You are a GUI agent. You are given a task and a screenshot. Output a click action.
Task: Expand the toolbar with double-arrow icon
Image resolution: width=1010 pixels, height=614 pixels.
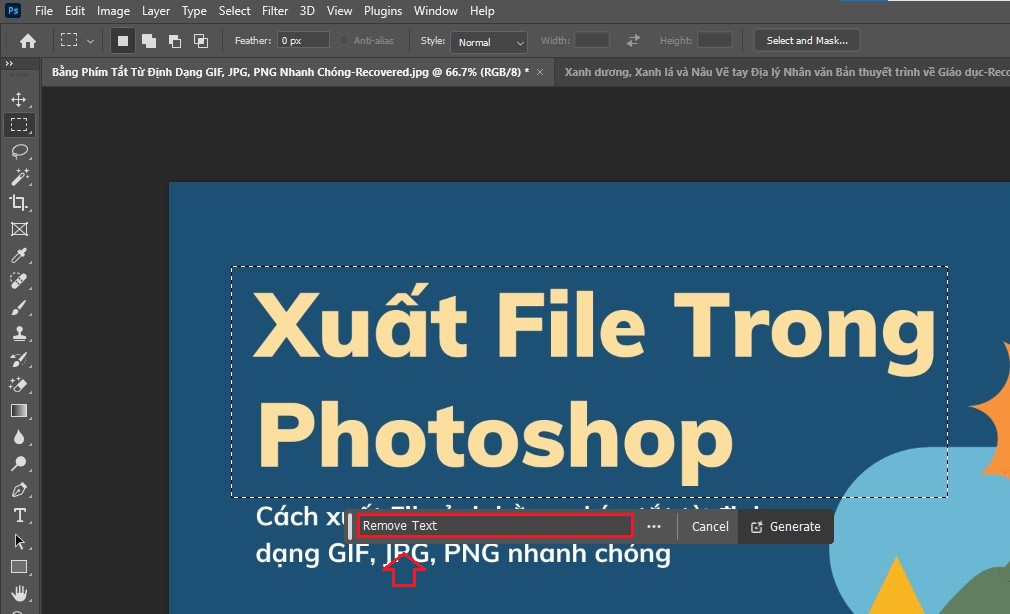point(9,63)
